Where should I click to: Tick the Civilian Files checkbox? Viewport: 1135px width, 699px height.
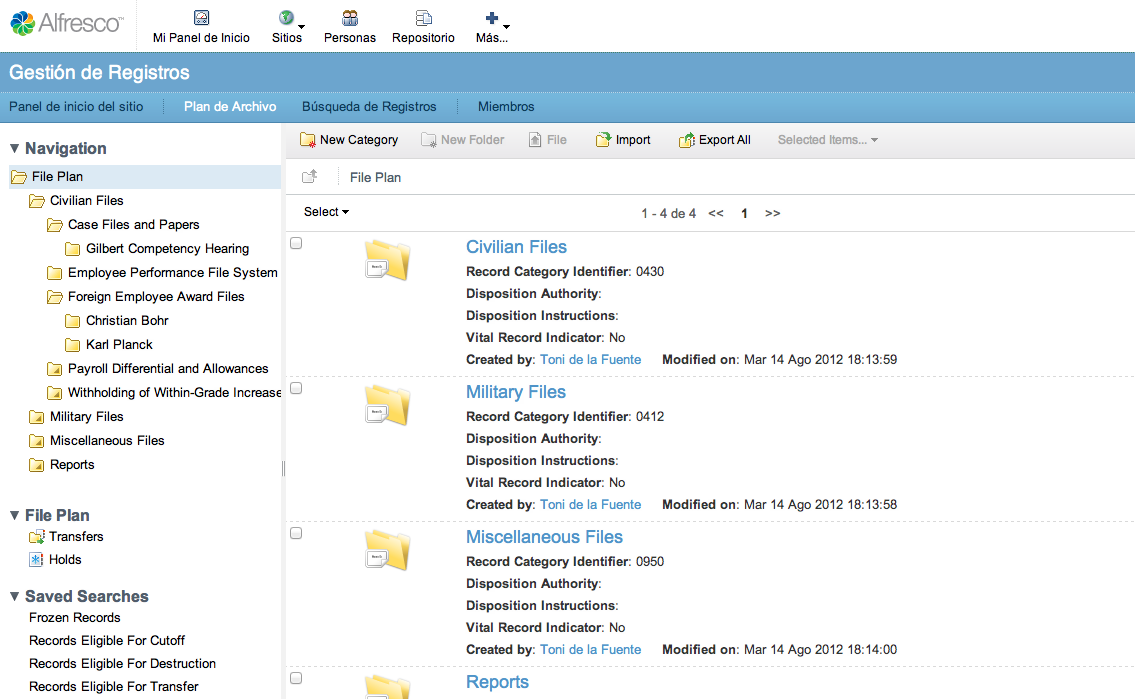[x=296, y=243]
